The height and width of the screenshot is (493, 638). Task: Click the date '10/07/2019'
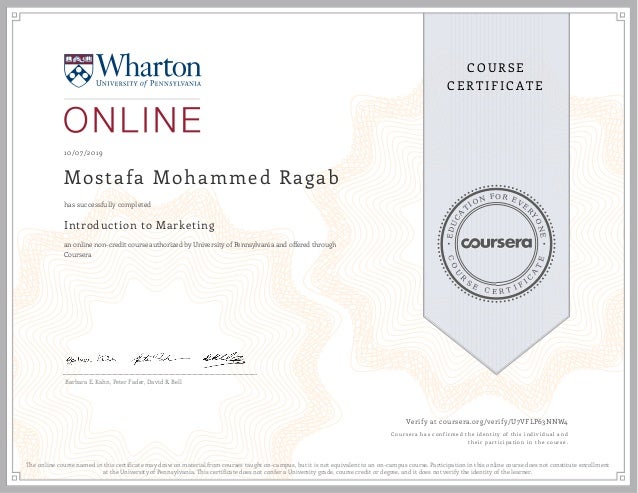(83, 153)
